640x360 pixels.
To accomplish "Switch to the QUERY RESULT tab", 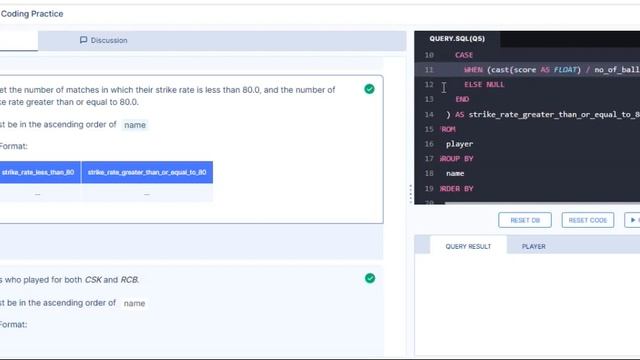I will (x=468, y=247).
